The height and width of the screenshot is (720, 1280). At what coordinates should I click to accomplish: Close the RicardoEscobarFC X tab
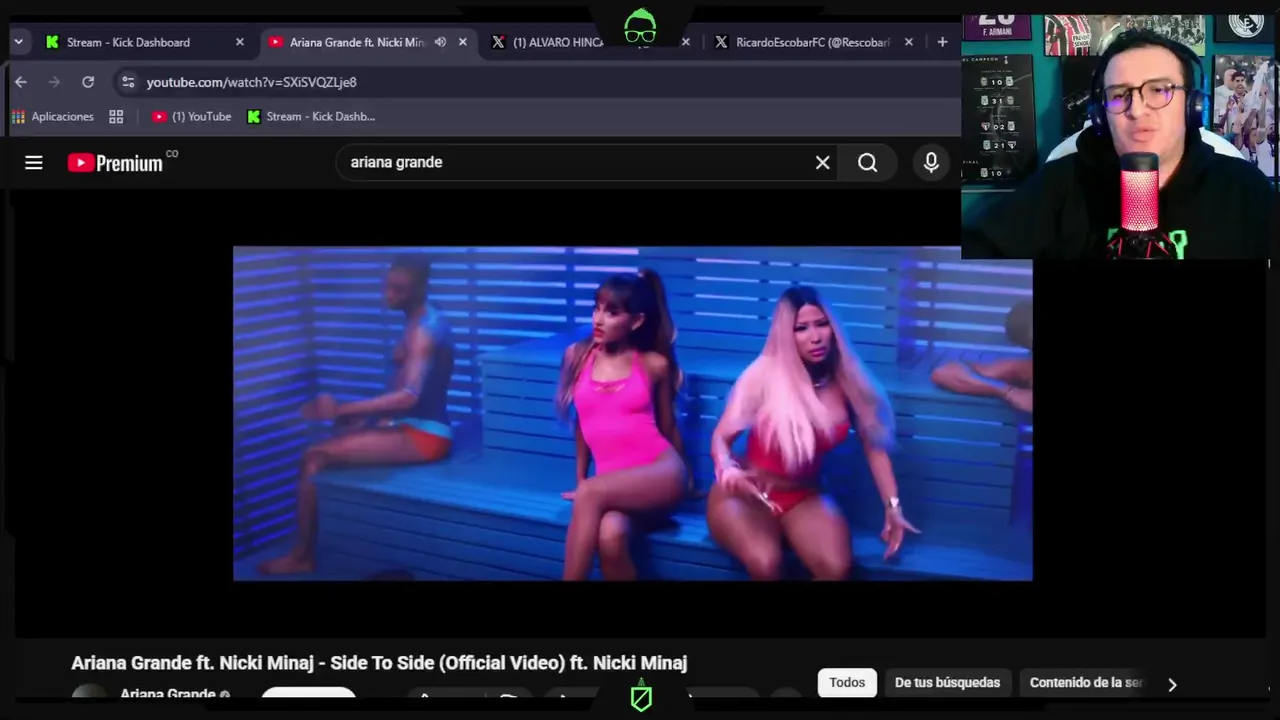[908, 42]
